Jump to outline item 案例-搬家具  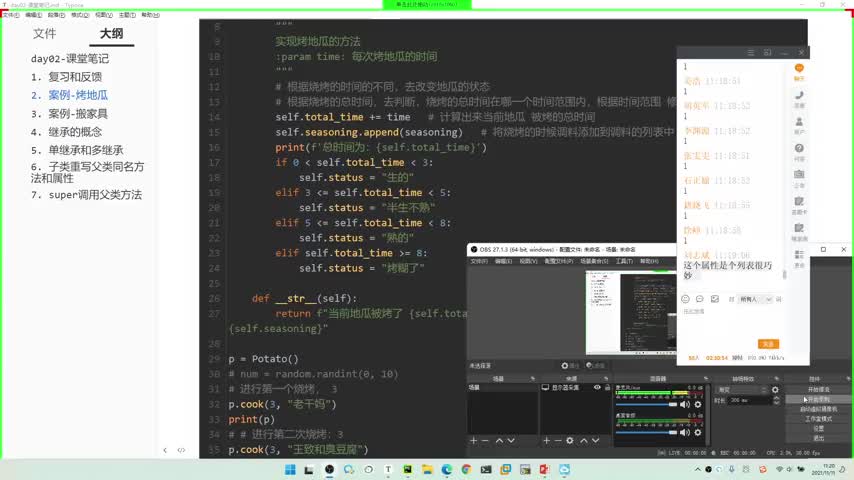(x=69, y=114)
